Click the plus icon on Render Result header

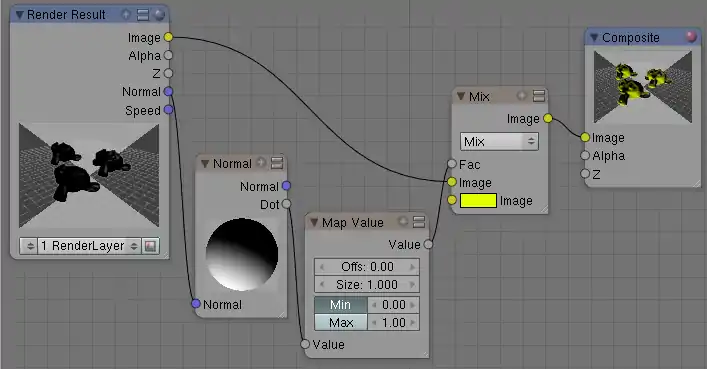(x=126, y=15)
